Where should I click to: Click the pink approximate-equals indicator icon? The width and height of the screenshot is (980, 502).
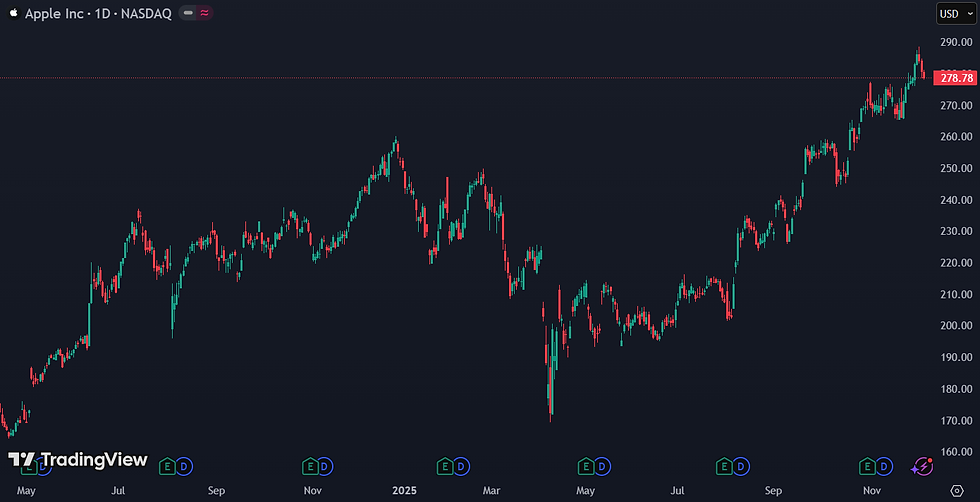pos(204,13)
